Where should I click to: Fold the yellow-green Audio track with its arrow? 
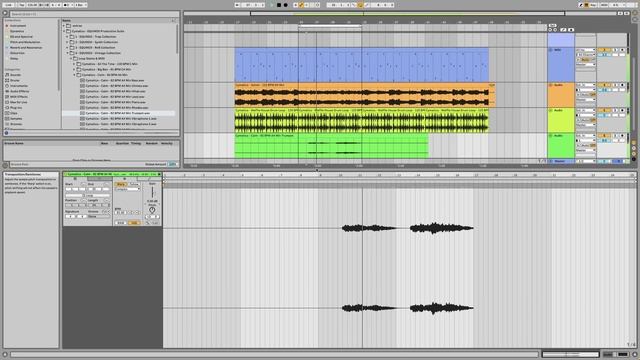coord(551,110)
